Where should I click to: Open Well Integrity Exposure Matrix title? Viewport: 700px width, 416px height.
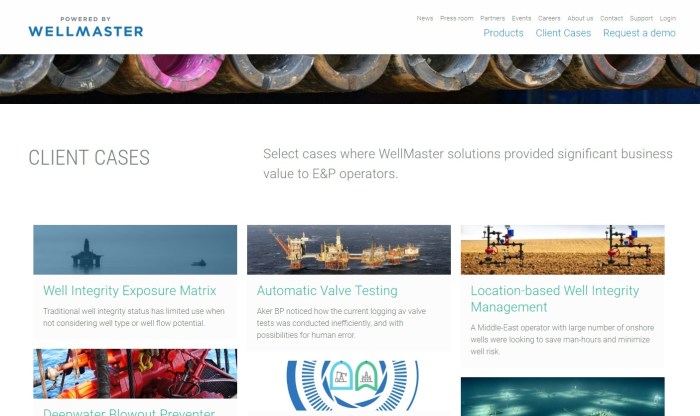129,291
